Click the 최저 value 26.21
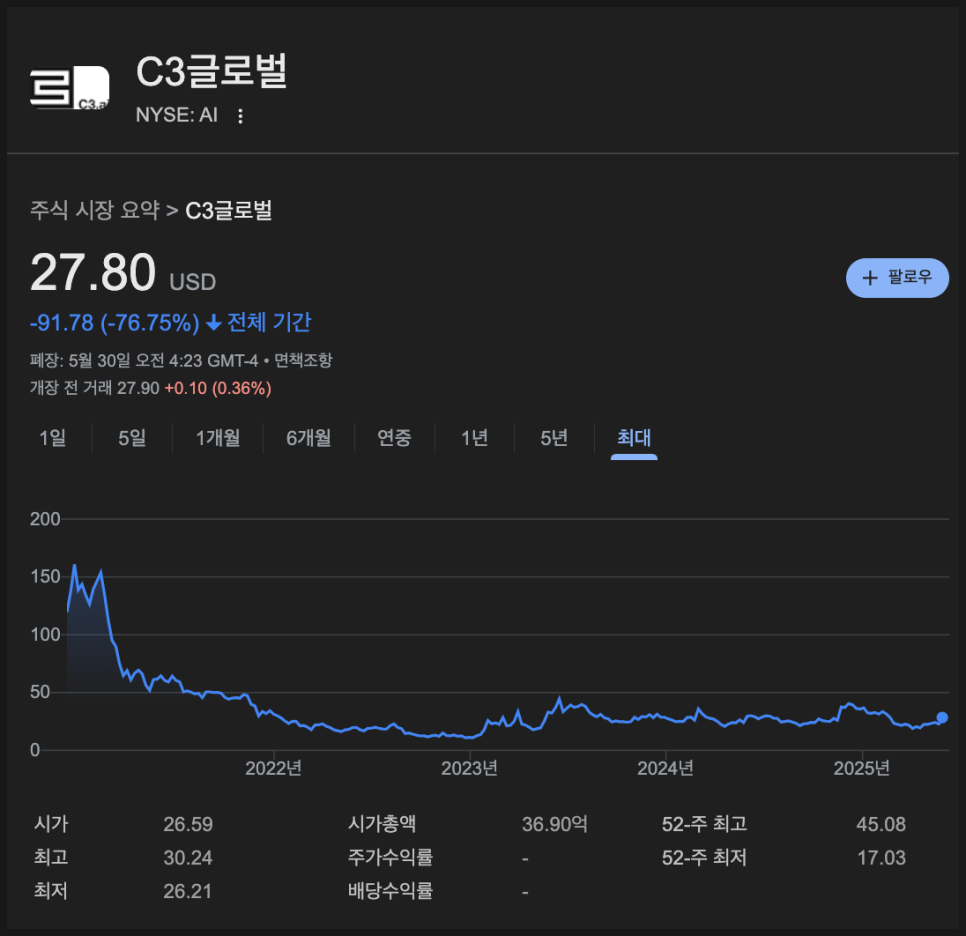The width and height of the screenshot is (966, 936). click(188, 891)
